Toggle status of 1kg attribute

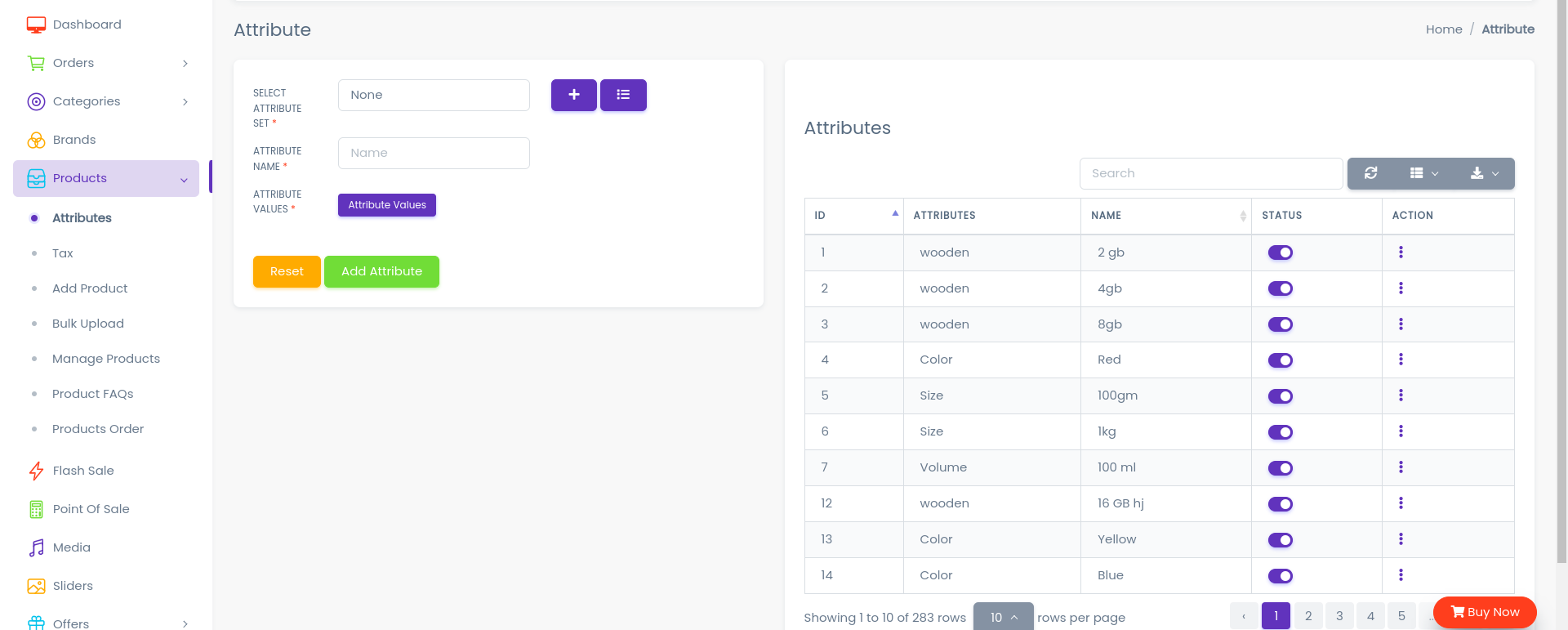point(1280,432)
